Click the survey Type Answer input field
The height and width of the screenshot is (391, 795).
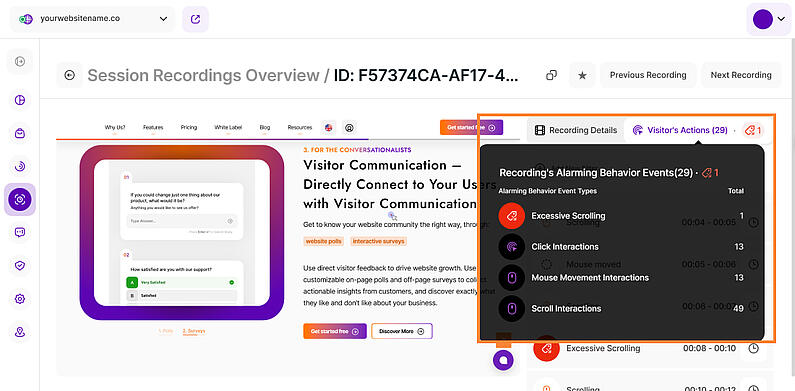[x=181, y=221]
